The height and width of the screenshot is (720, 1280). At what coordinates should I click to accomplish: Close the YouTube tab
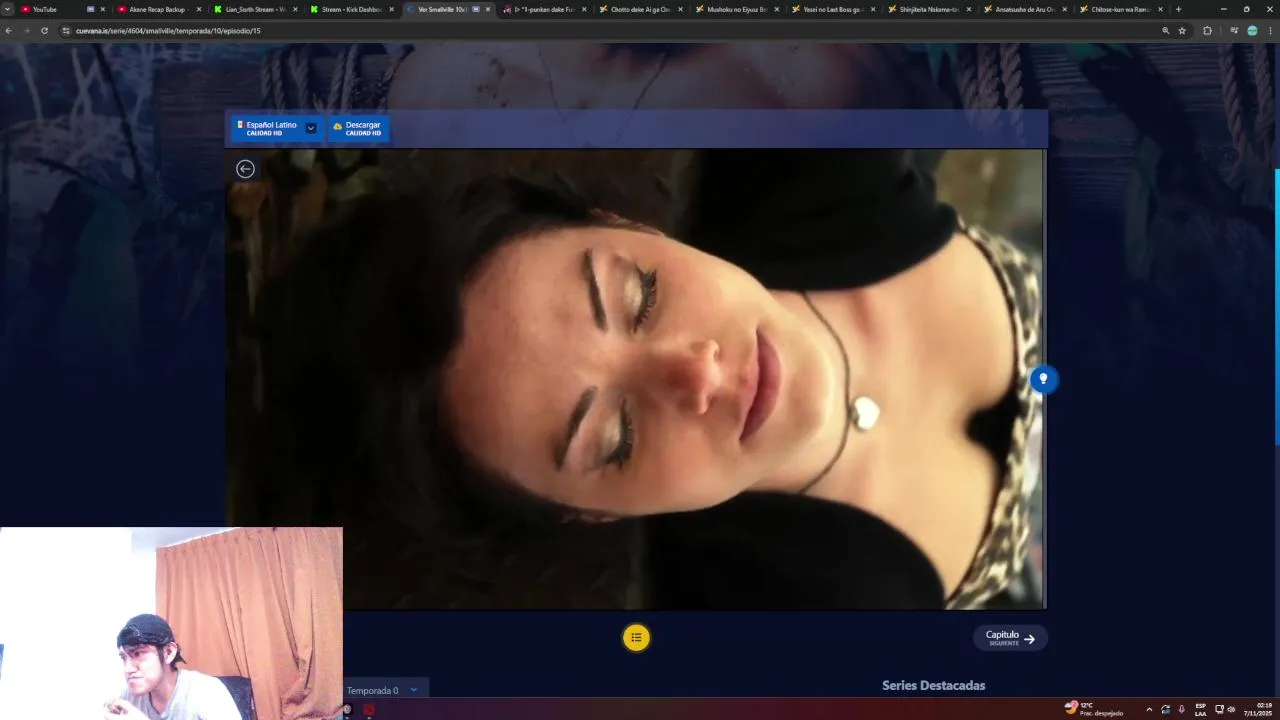click(x=103, y=9)
